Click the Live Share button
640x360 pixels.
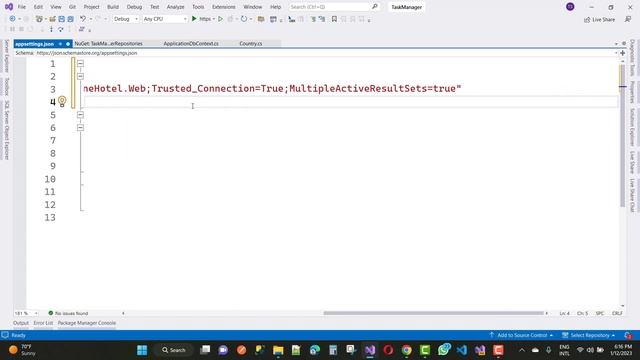pos(599,19)
